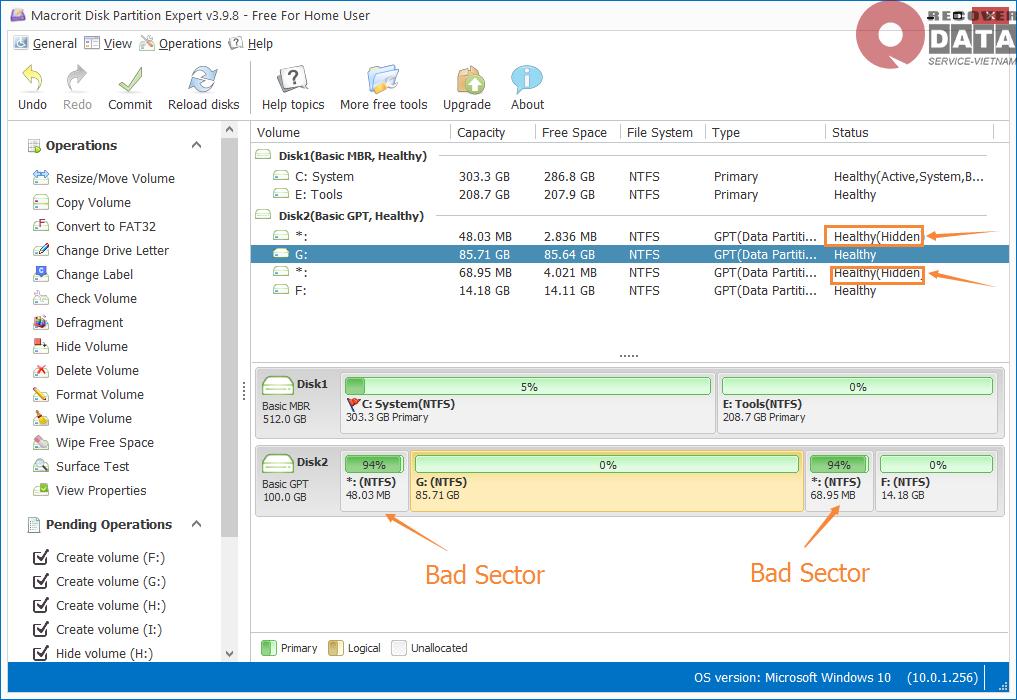Select E: Tools usage bar in disk map

pyautogui.click(x=857, y=387)
